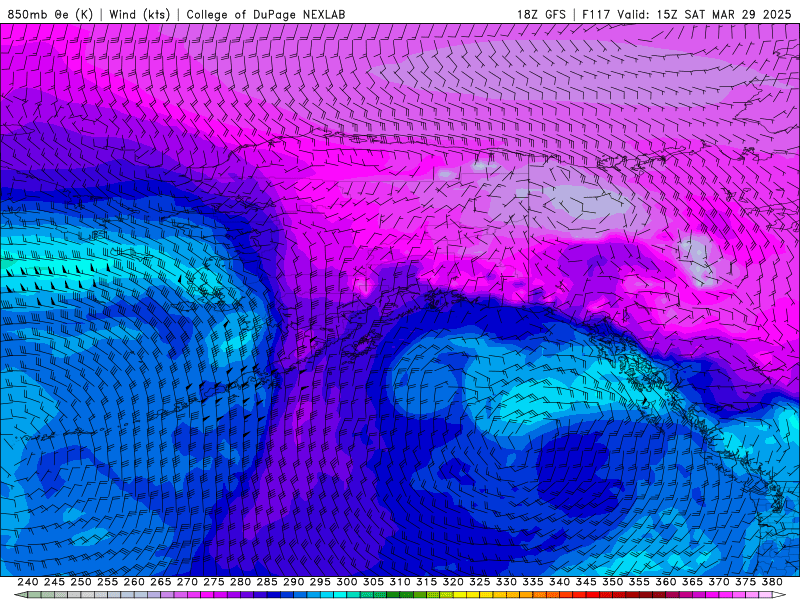Select the 330 value on the legend scale
Screen dimensions: 800x600
click(x=506, y=582)
